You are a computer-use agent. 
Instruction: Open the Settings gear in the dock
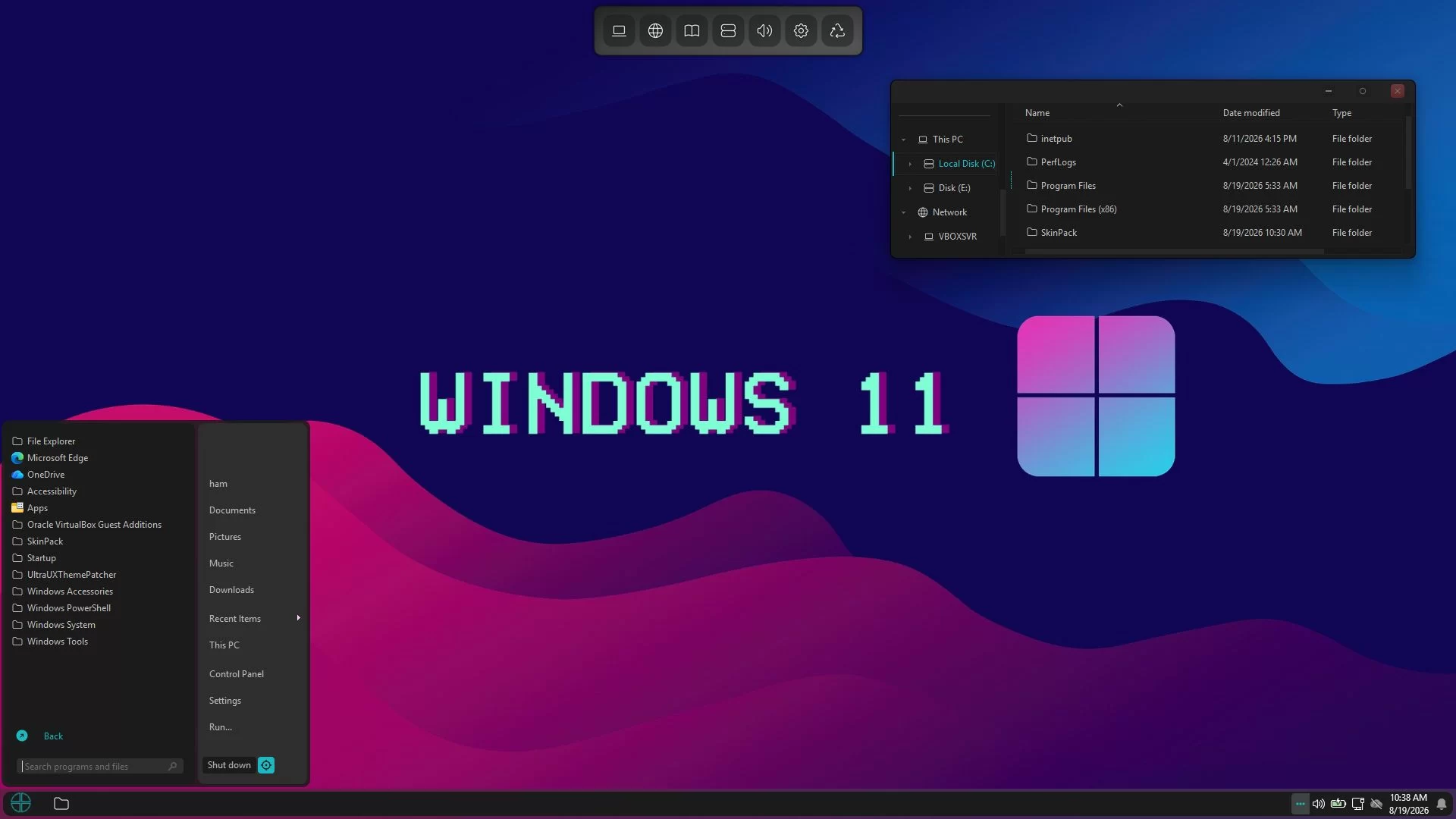(801, 31)
